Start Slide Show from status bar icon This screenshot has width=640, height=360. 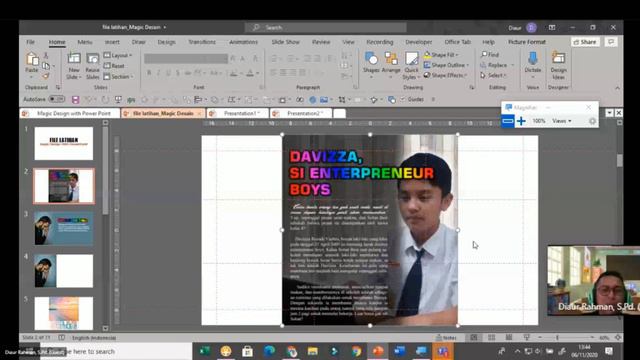click(527, 338)
